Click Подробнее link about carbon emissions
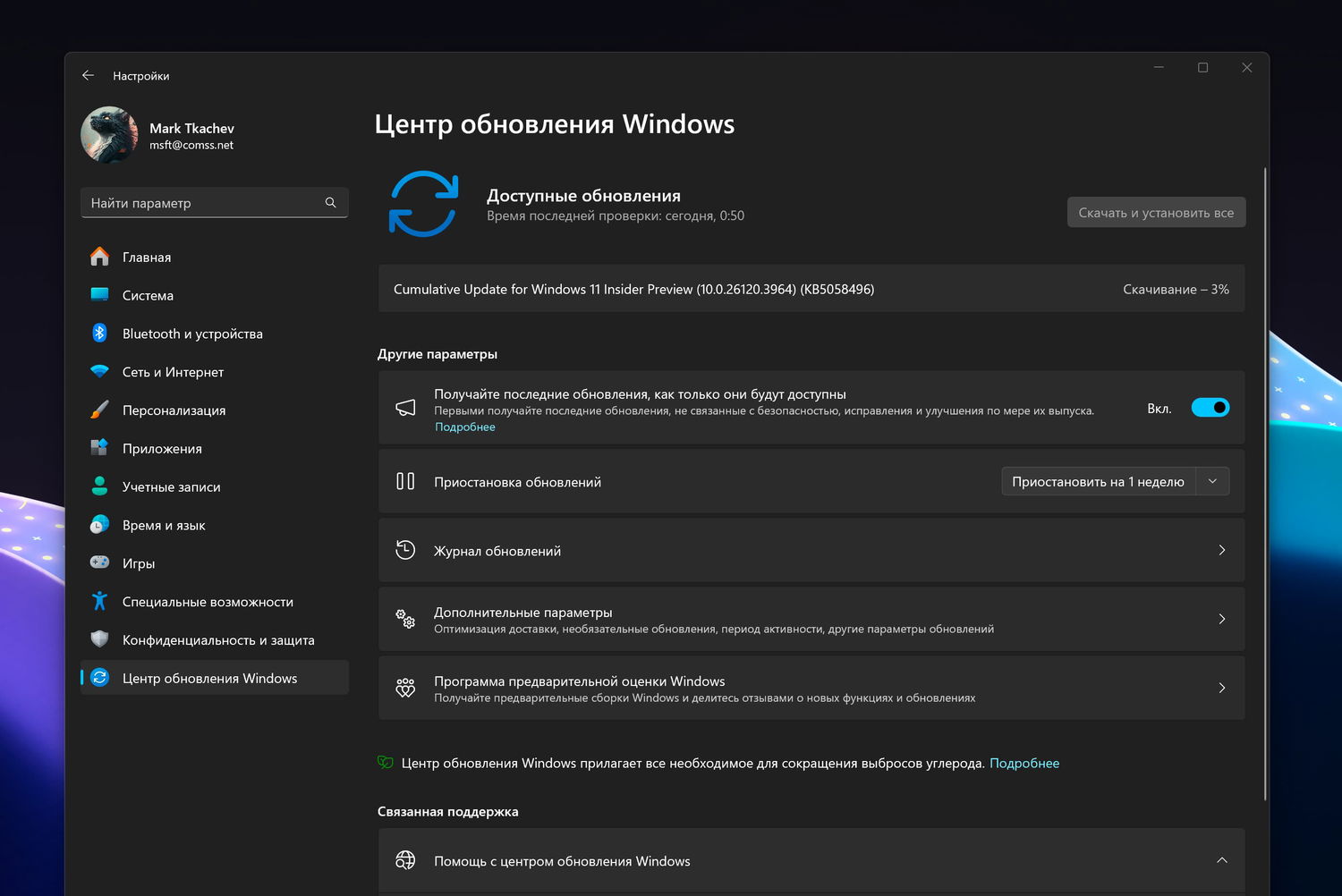This screenshot has height=896, width=1342. (x=1023, y=764)
